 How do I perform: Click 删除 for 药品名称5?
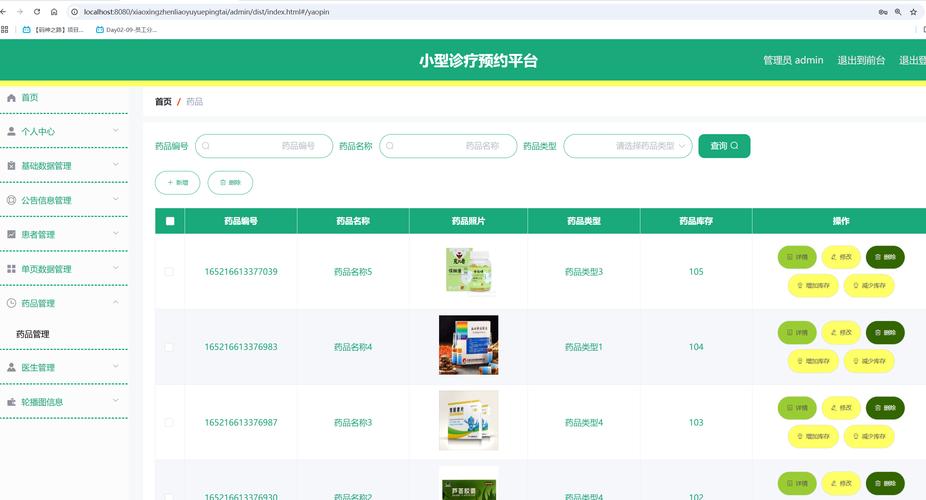pyautogui.click(x=885, y=257)
